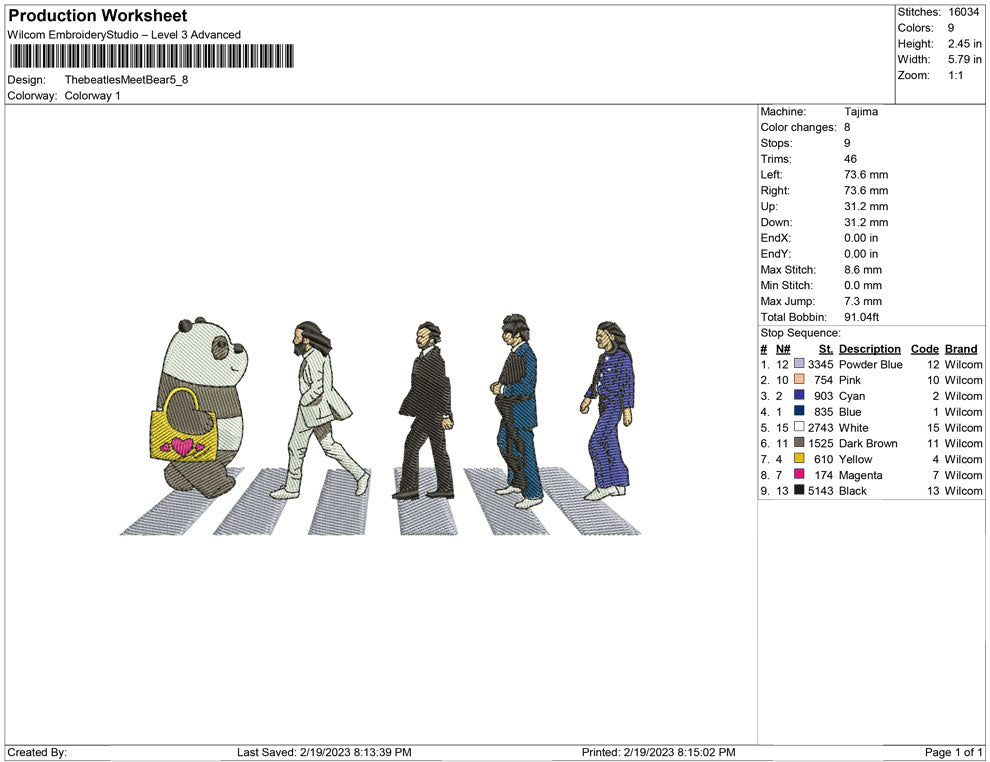
Task: Click the Created By label
Action: pyautogui.click(x=37, y=752)
